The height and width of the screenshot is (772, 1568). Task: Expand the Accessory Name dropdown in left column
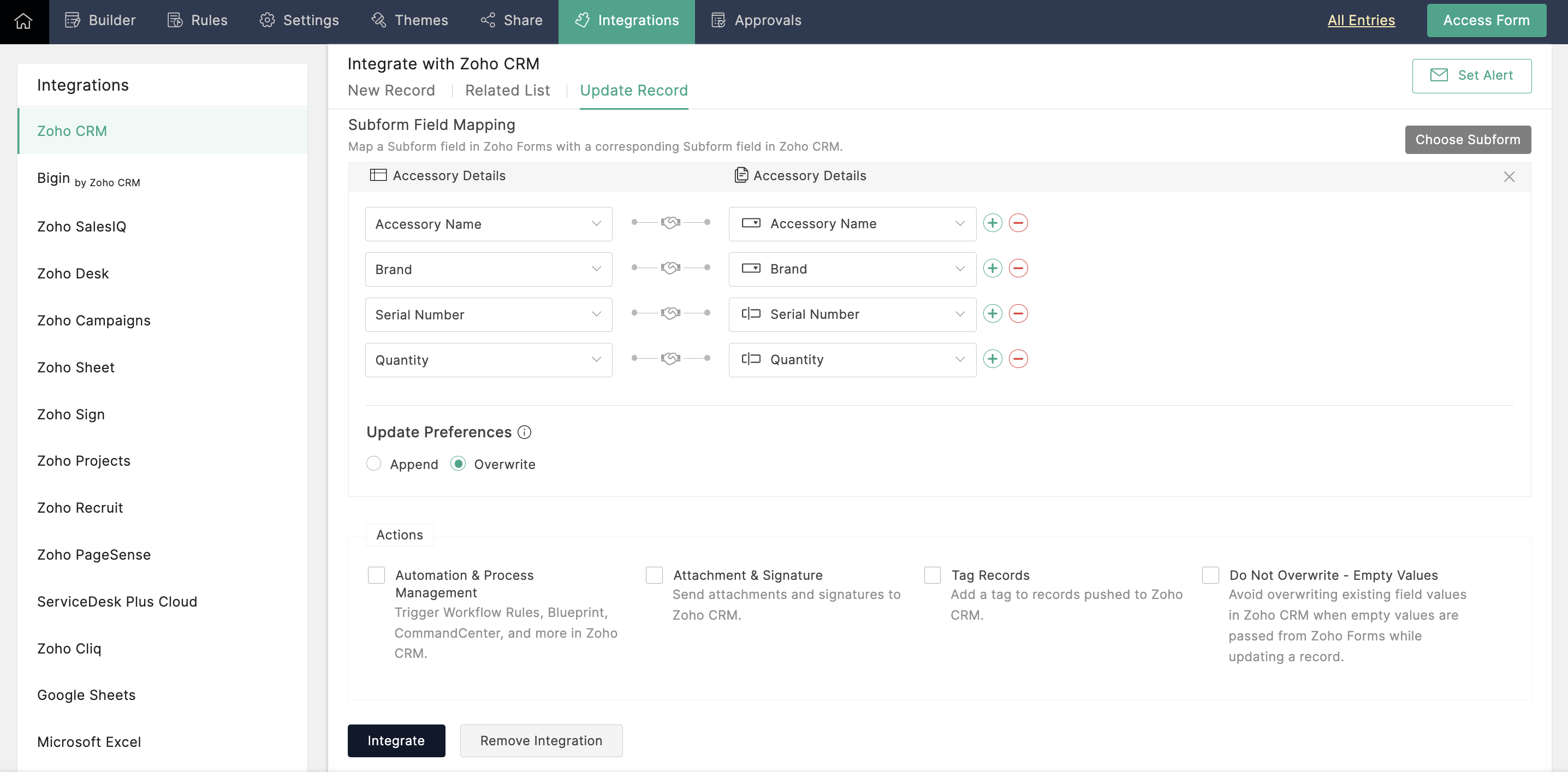tap(596, 223)
